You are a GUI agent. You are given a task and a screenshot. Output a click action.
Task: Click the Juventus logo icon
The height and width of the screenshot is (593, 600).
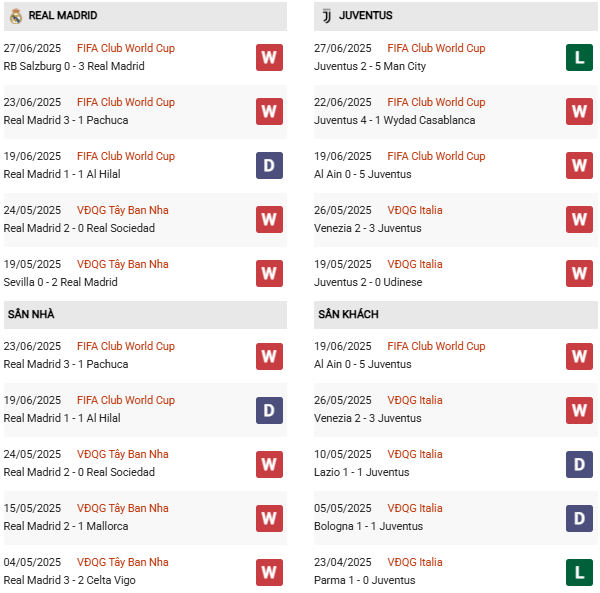coord(325,16)
